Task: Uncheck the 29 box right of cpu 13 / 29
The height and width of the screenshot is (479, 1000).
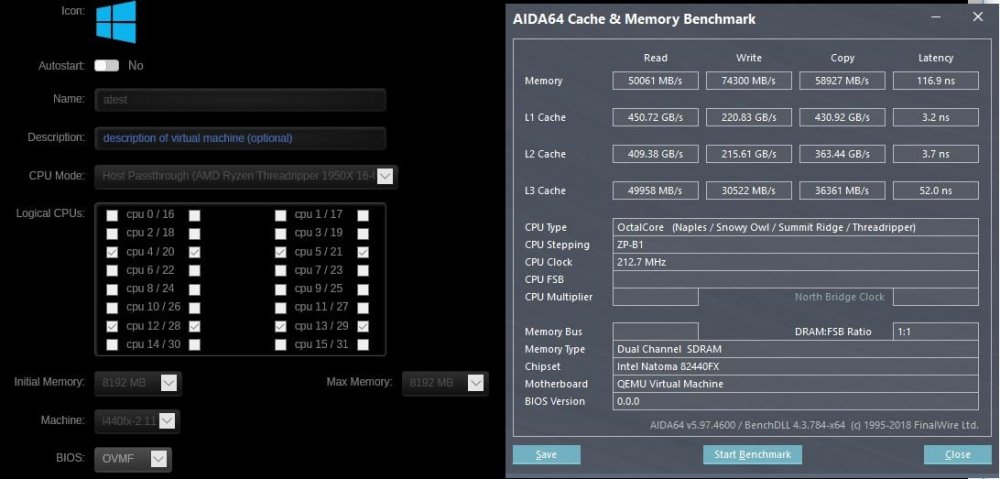Action: coord(363,327)
